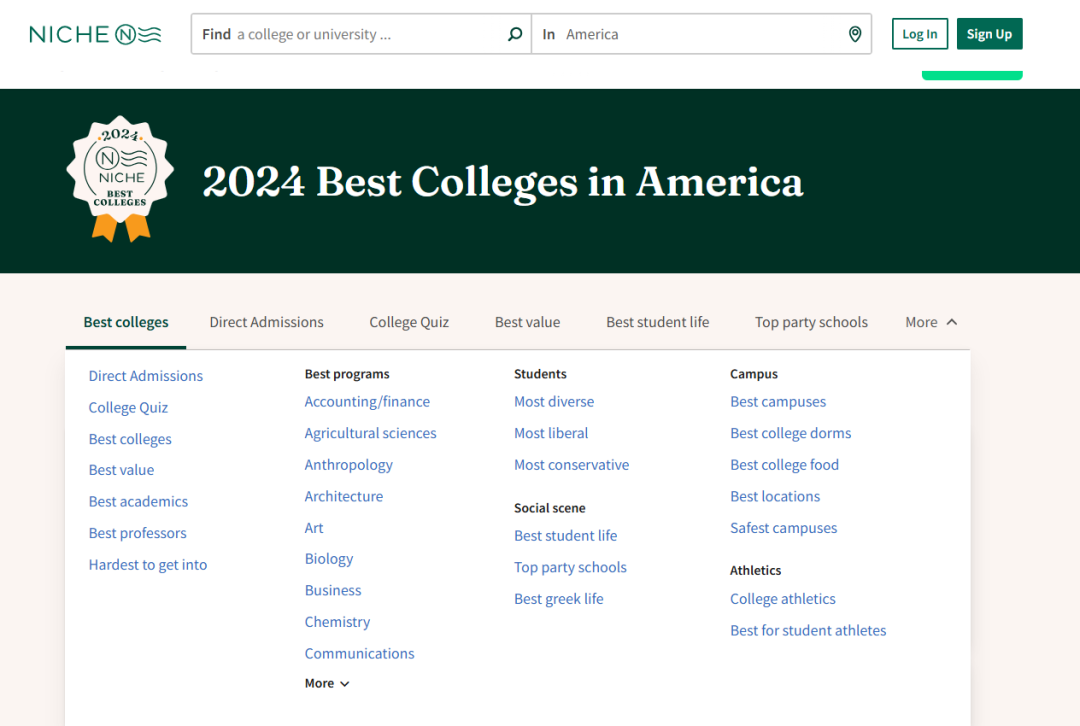This screenshot has height=726, width=1080.
Task: Click the Sign Up button
Action: [989, 34]
